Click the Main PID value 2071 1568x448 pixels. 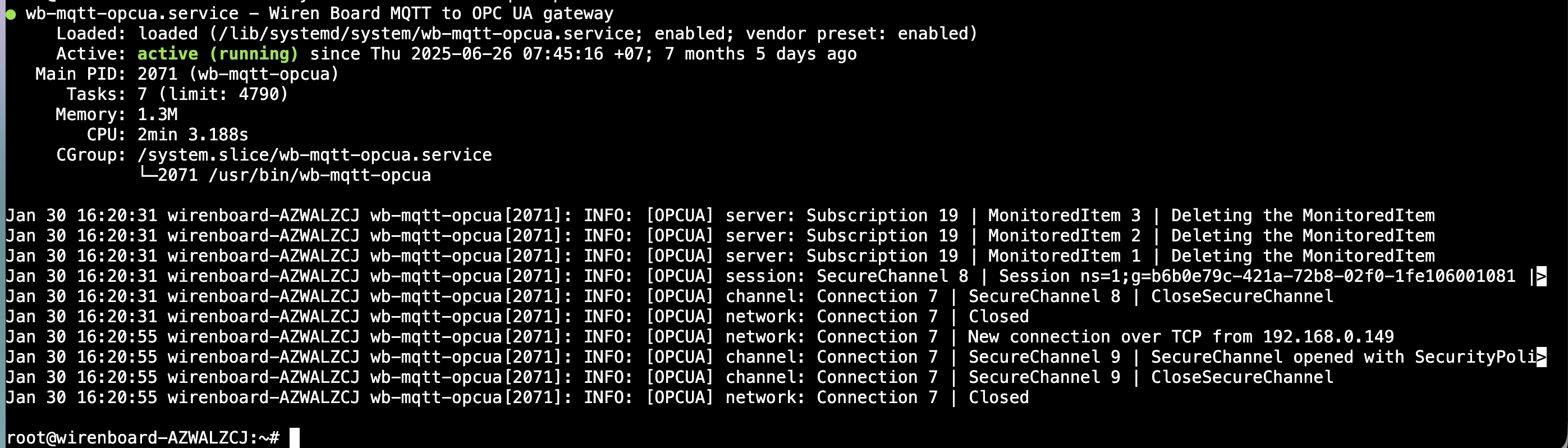(158, 74)
